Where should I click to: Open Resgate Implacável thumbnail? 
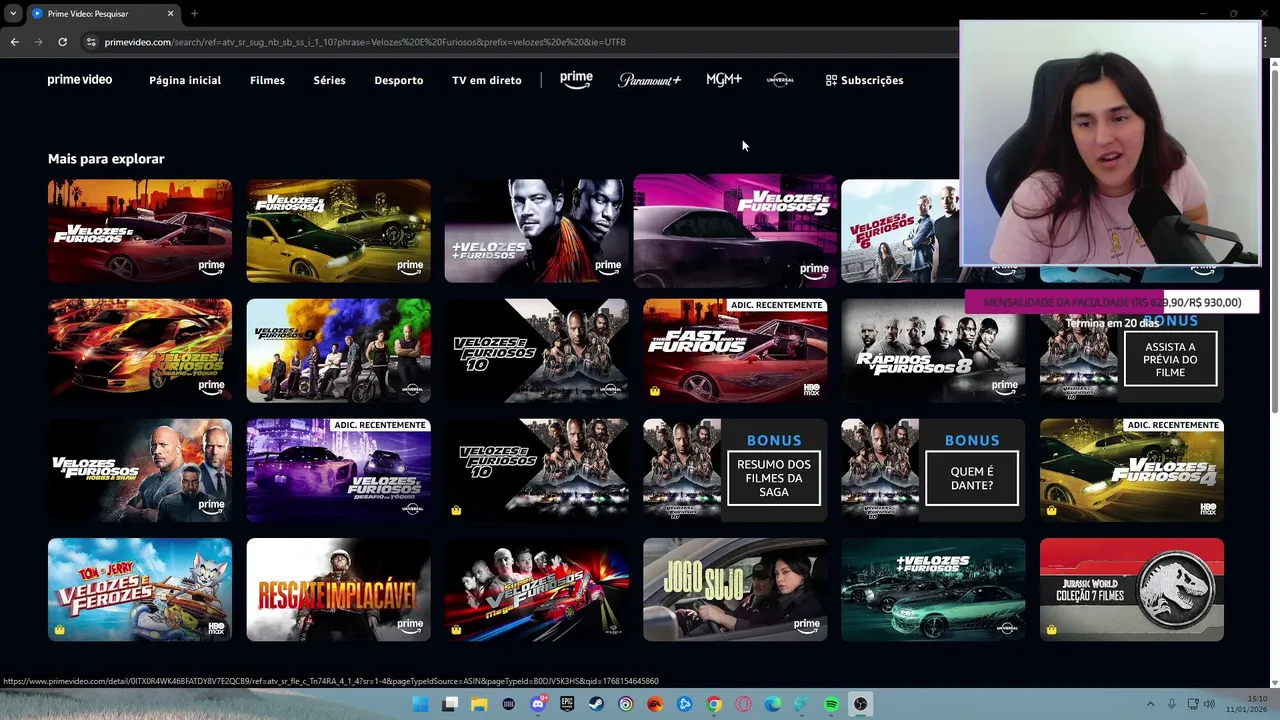coord(339,590)
